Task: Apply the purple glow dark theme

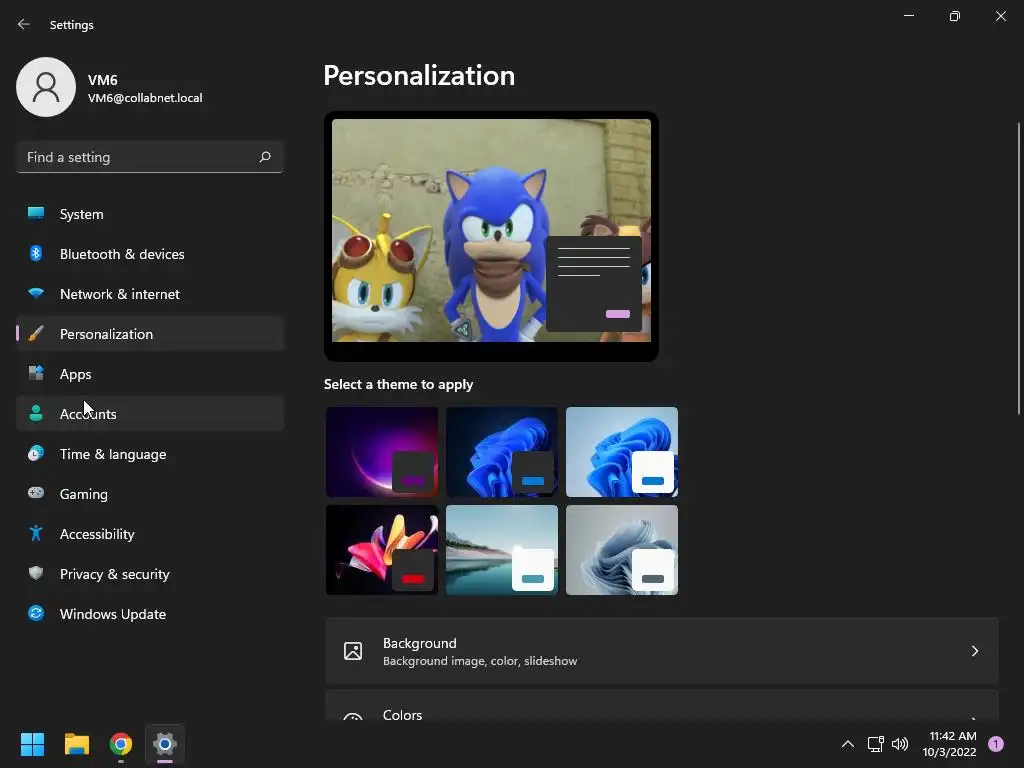Action: pyautogui.click(x=382, y=452)
